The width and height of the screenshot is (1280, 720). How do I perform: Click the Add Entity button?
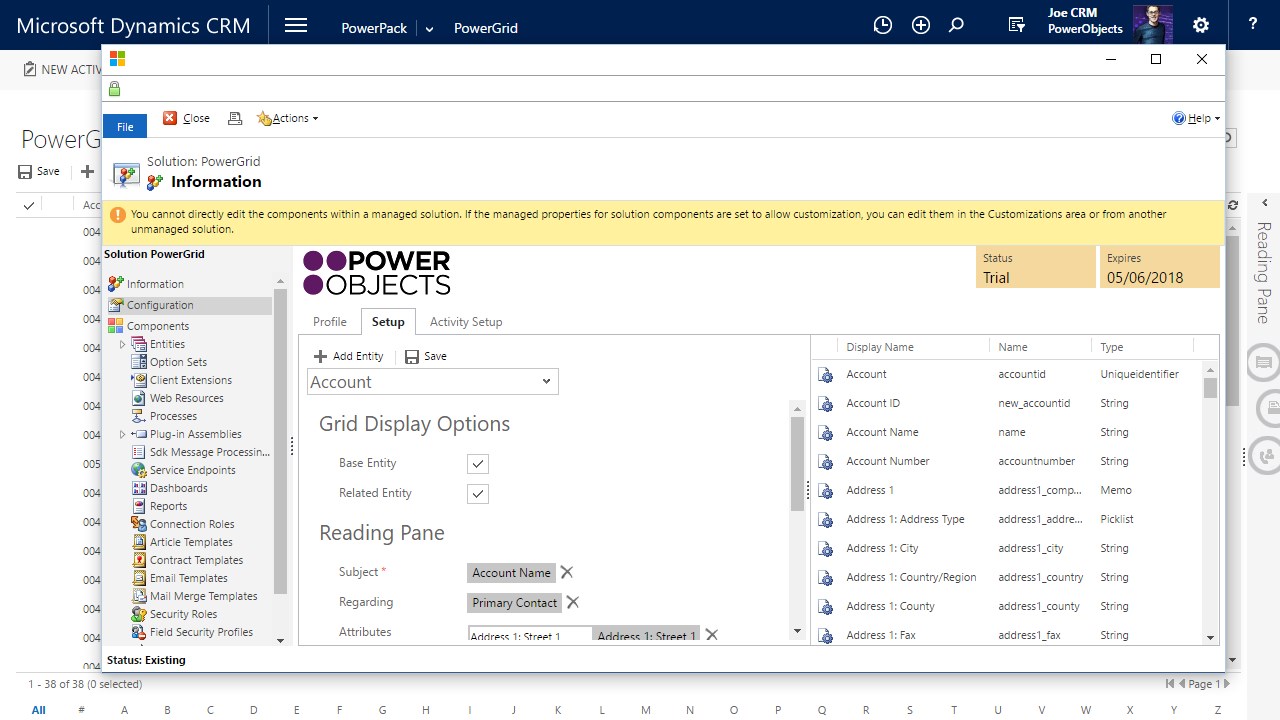(x=348, y=356)
